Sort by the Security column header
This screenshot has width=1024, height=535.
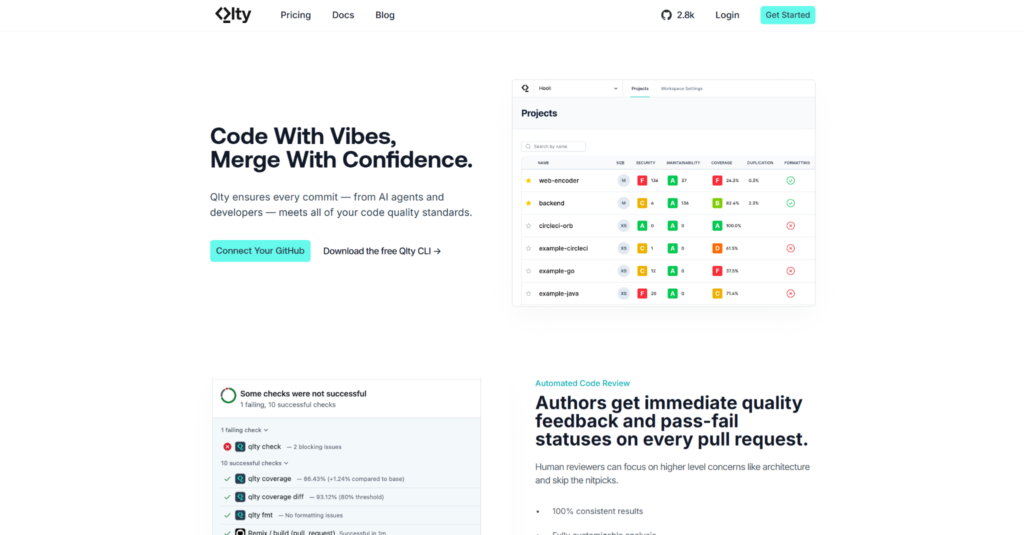click(645, 163)
